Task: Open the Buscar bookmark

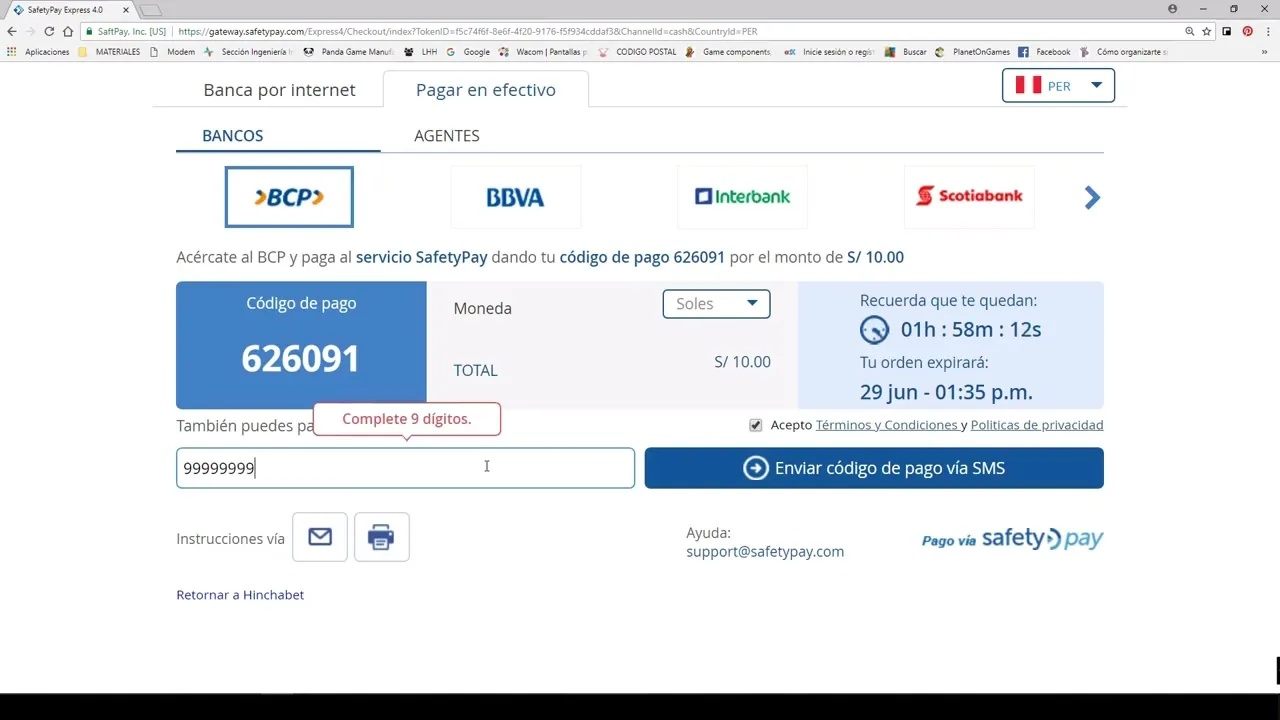Action: [x=906, y=52]
